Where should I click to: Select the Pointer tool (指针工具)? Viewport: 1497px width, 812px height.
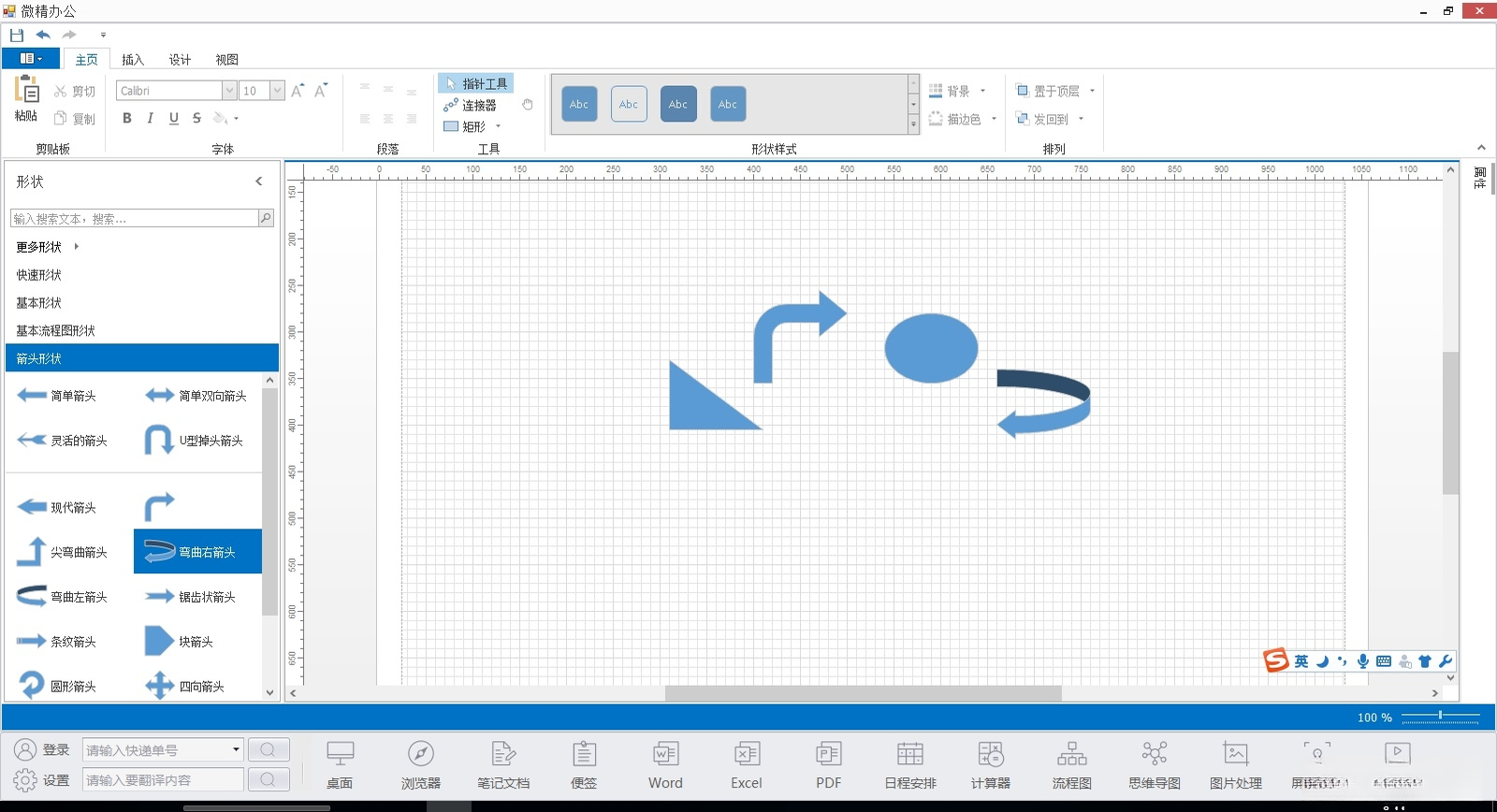pyautogui.click(x=476, y=83)
